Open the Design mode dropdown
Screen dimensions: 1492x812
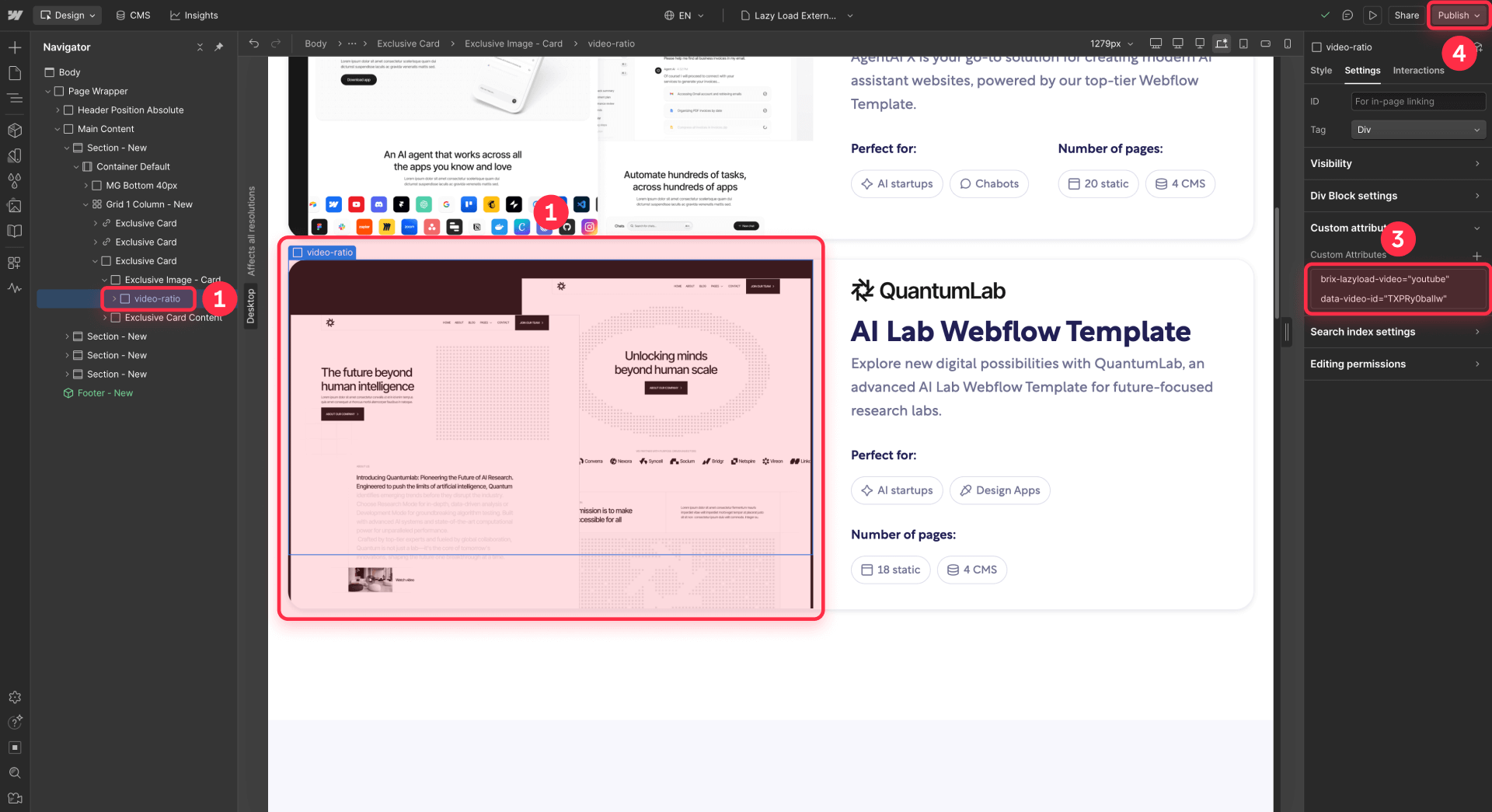[x=68, y=15]
